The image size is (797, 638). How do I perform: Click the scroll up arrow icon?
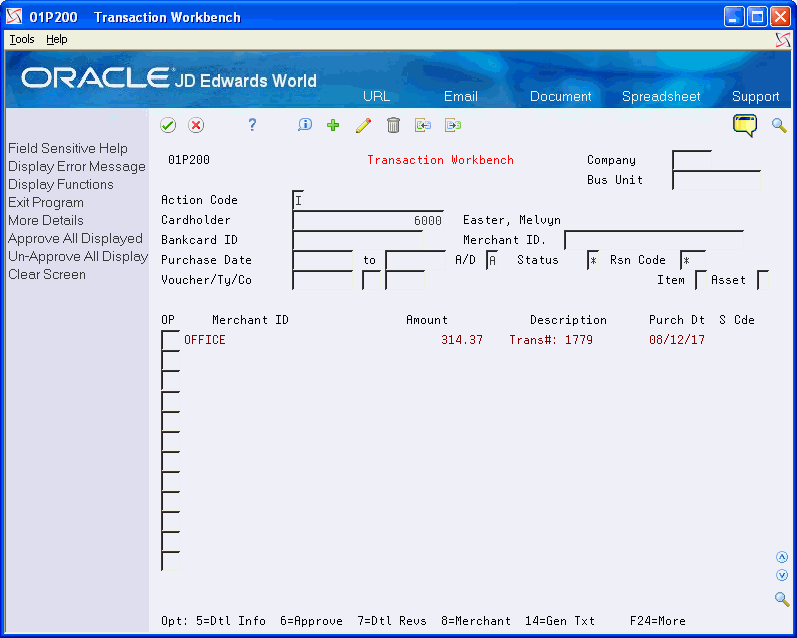click(782, 558)
